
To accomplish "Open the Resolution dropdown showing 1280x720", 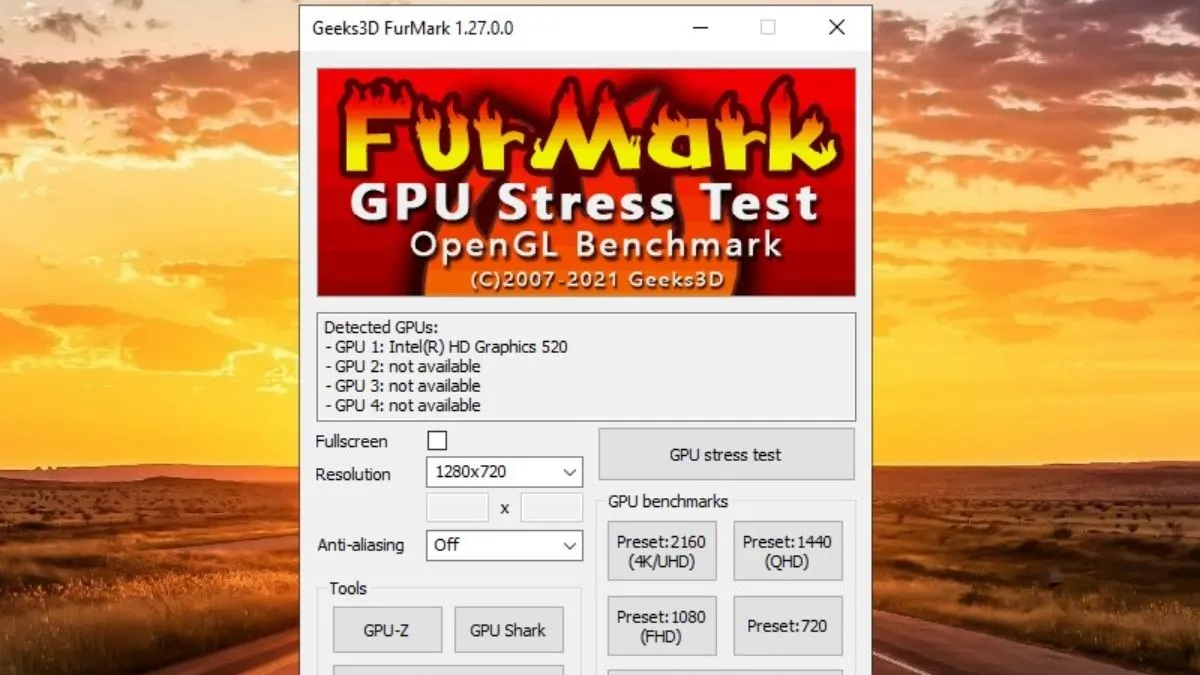I will 504,472.
